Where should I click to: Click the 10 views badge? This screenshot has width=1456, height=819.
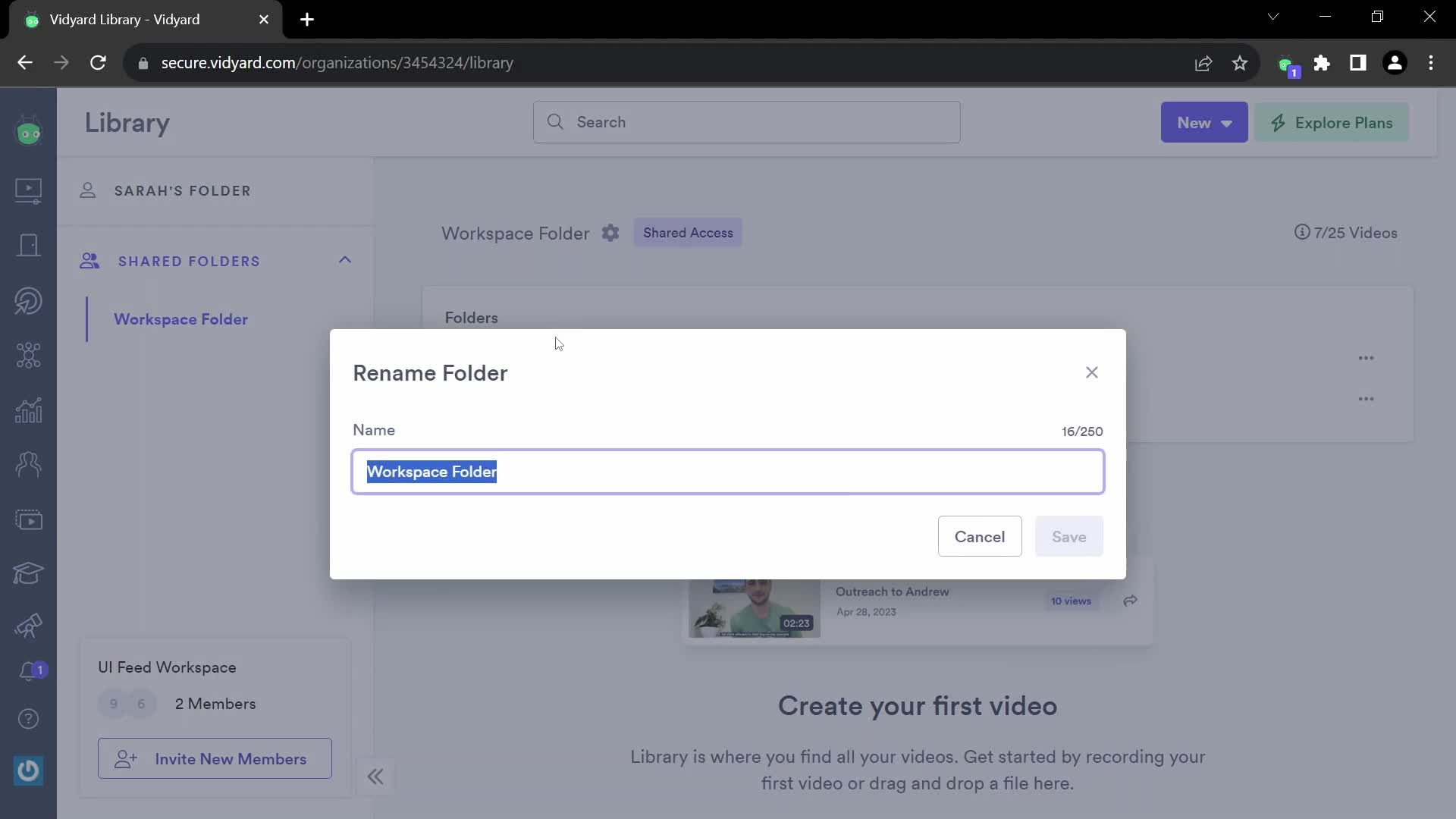tap(1071, 601)
